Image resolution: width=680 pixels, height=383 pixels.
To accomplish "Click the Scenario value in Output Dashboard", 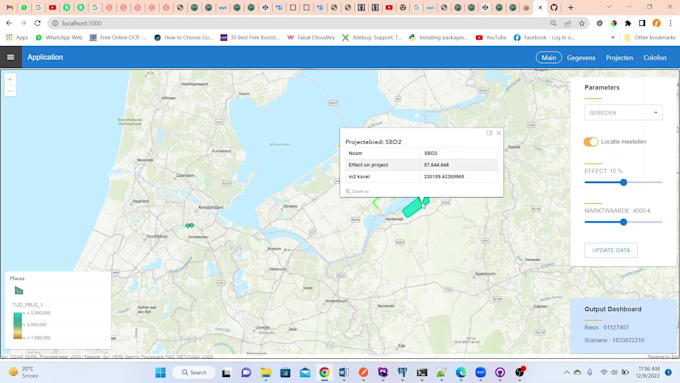I will 628,340.
